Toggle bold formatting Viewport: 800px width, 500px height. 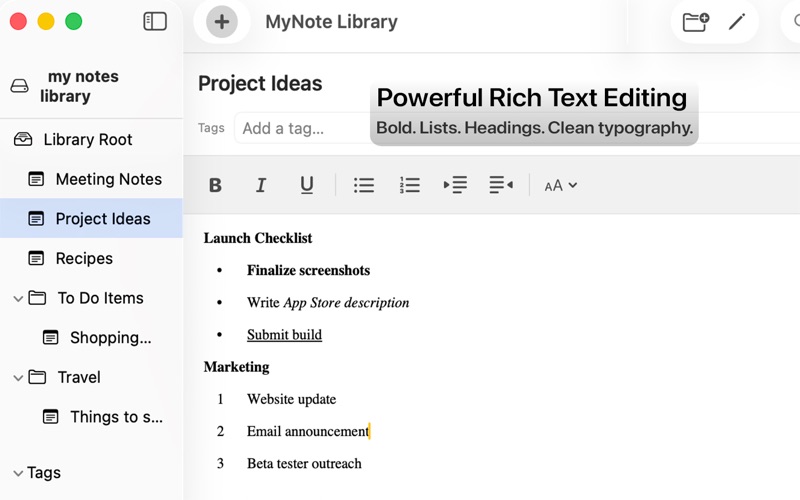pyautogui.click(x=215, y=185)
